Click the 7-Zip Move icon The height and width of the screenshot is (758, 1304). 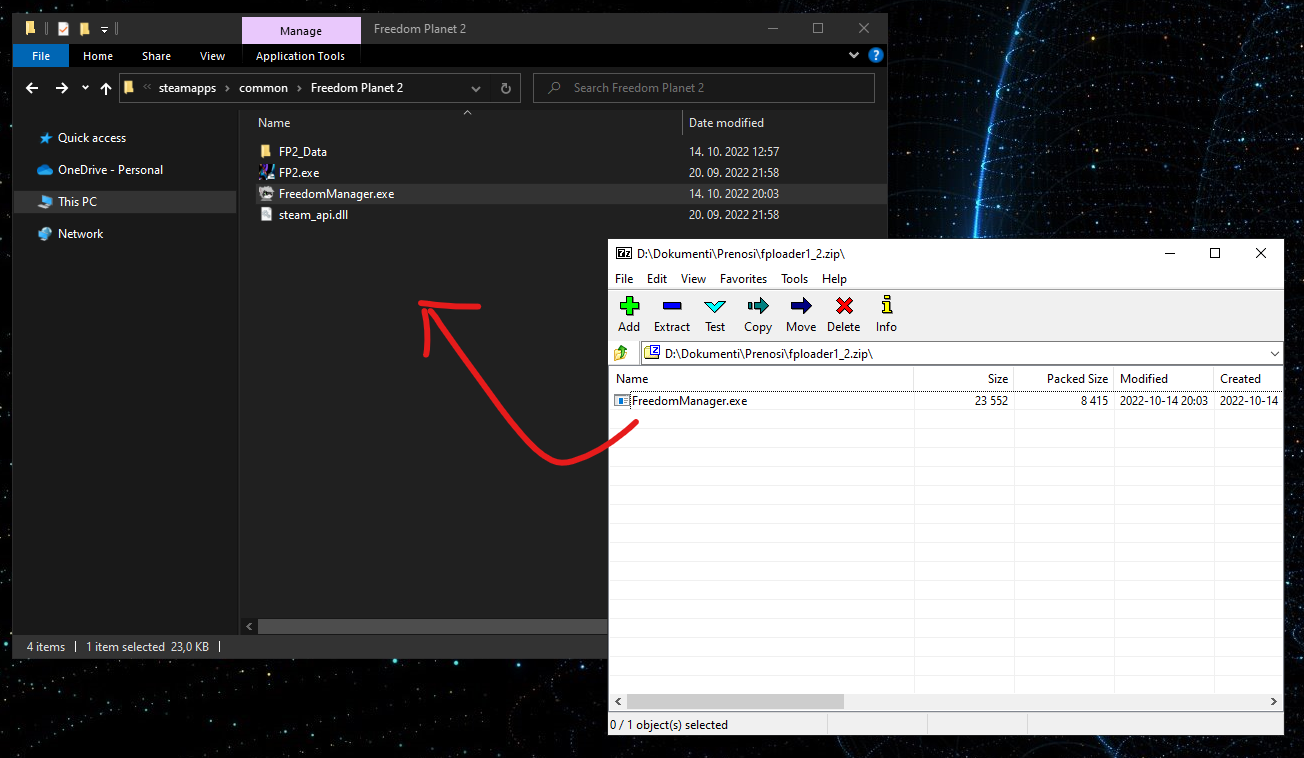[801, 306]
